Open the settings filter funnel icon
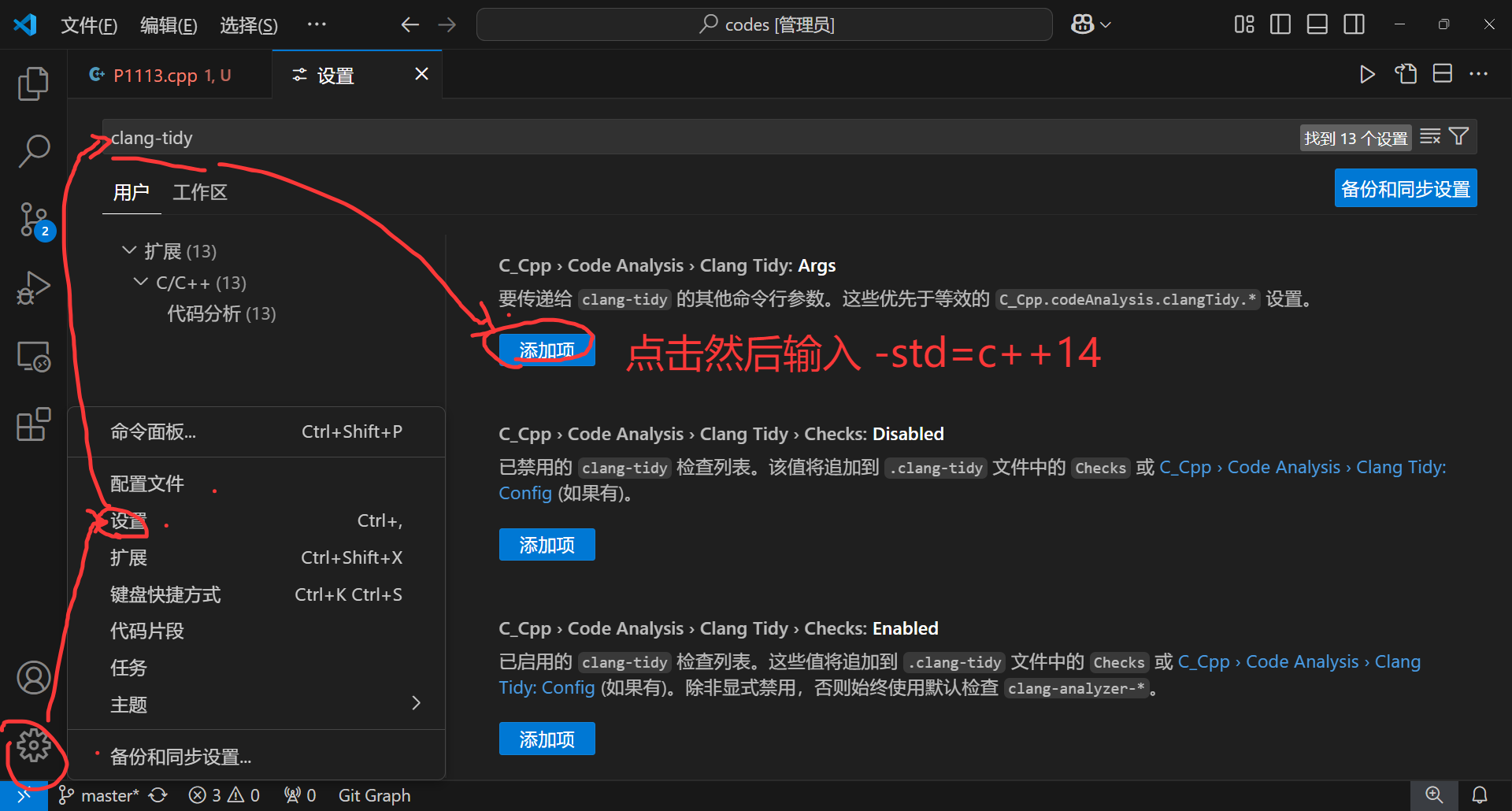Screen dimensions: 1512x811 click(1459, 137)
